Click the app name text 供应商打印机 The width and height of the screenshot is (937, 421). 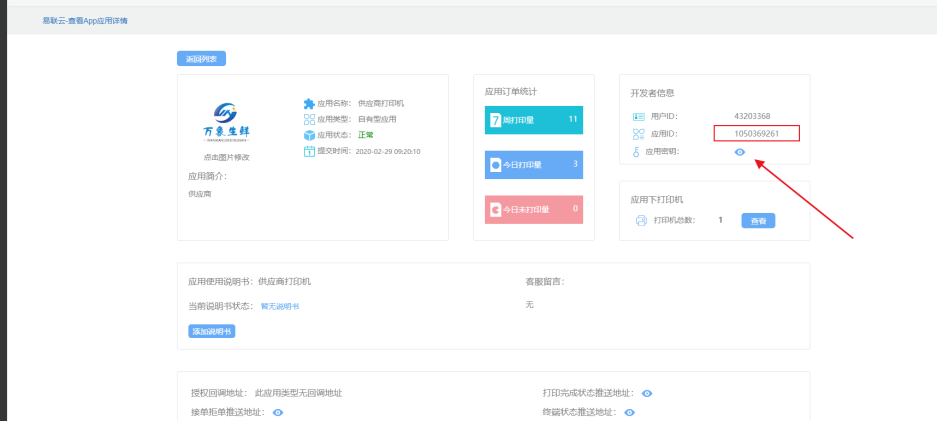(x=381, y=103)
